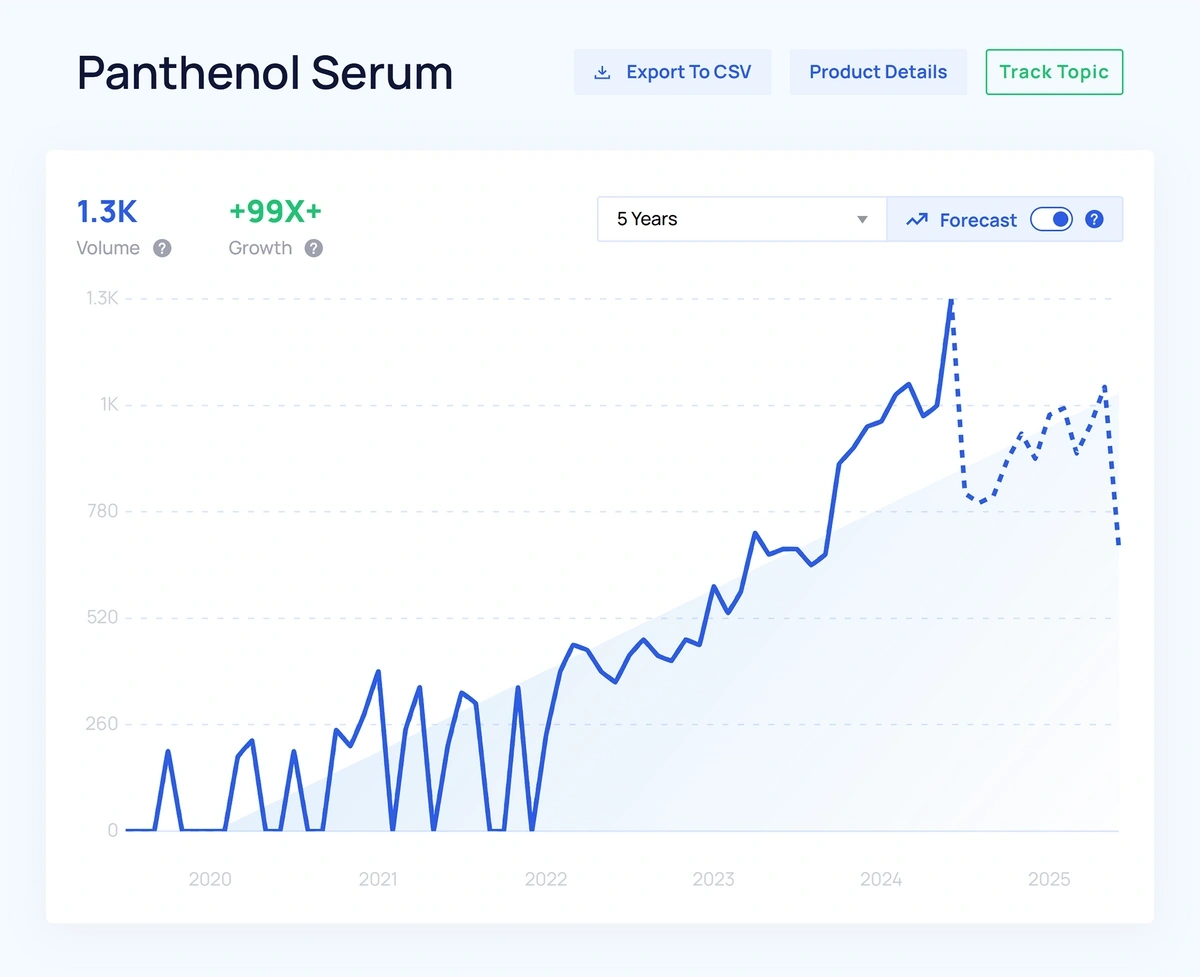This screenshot has width=1200, height=977.
Task: Click the 2021 x-axis label
Action: [x=378, y=879]
